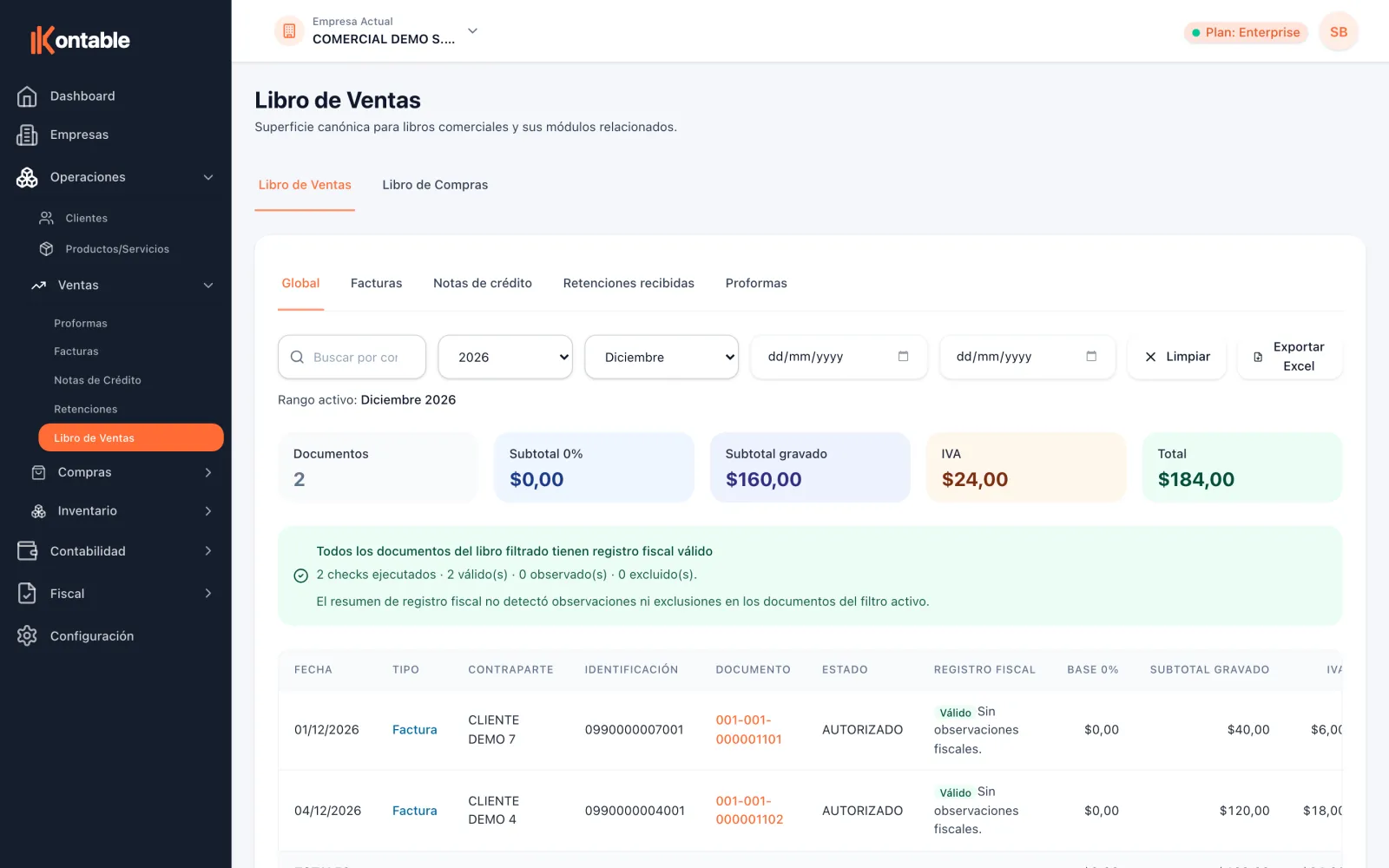This screenshot has width=1389, height=868.
Task: Open Proformas in sidebar Ventas menu
Action: tap(81, 323)
